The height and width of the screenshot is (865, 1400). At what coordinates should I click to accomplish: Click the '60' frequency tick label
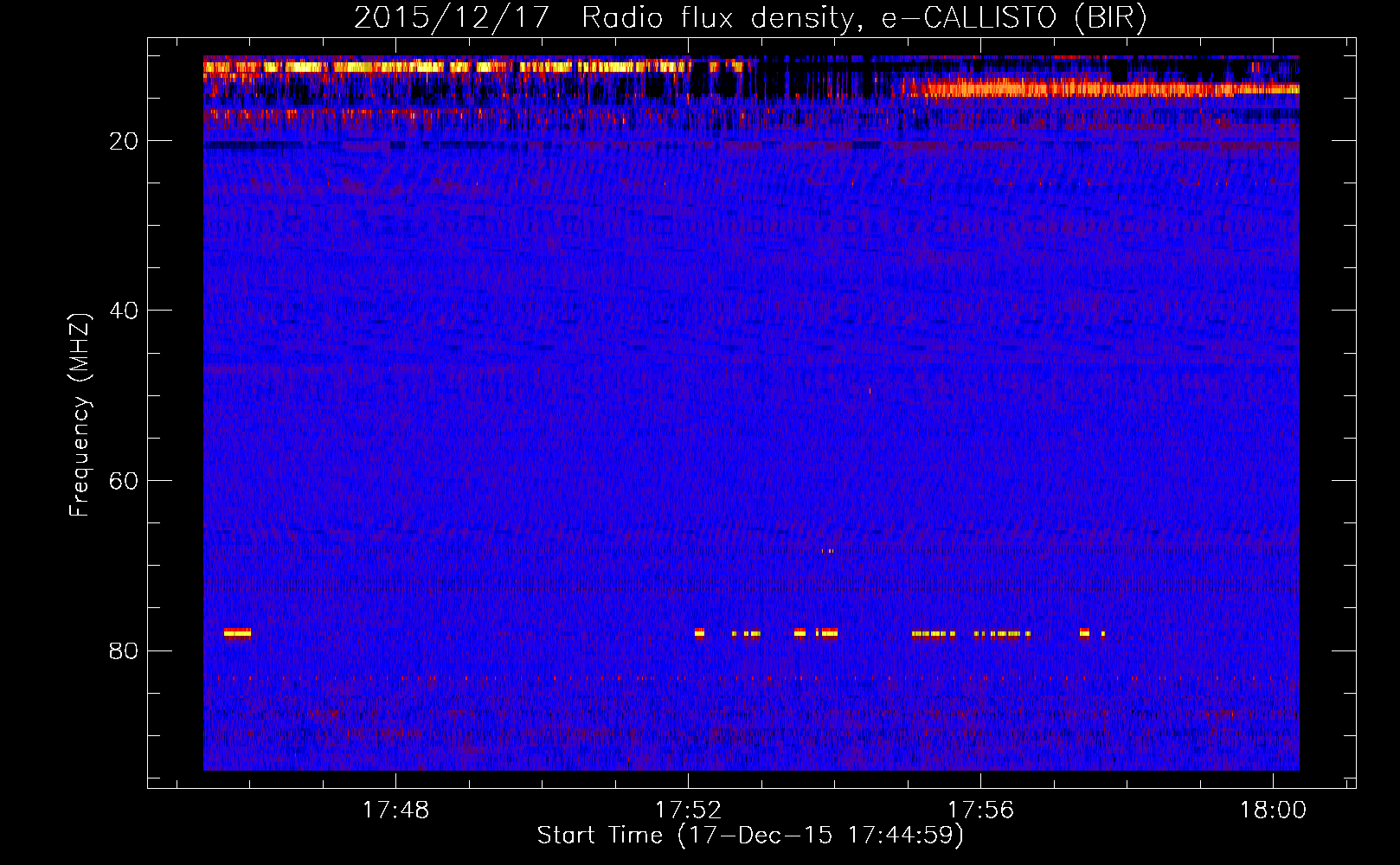click(x=124, y=481)
